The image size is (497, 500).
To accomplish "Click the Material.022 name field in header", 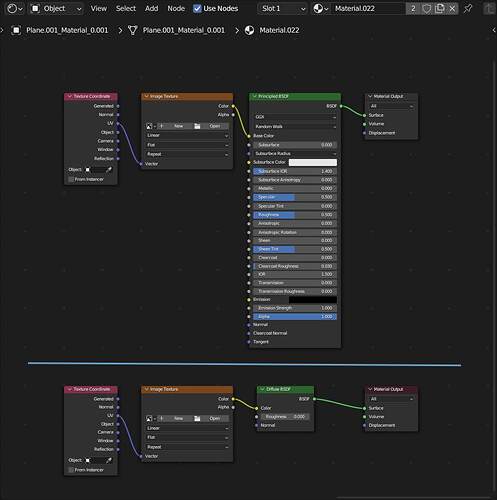I will (x=368, y=9).
